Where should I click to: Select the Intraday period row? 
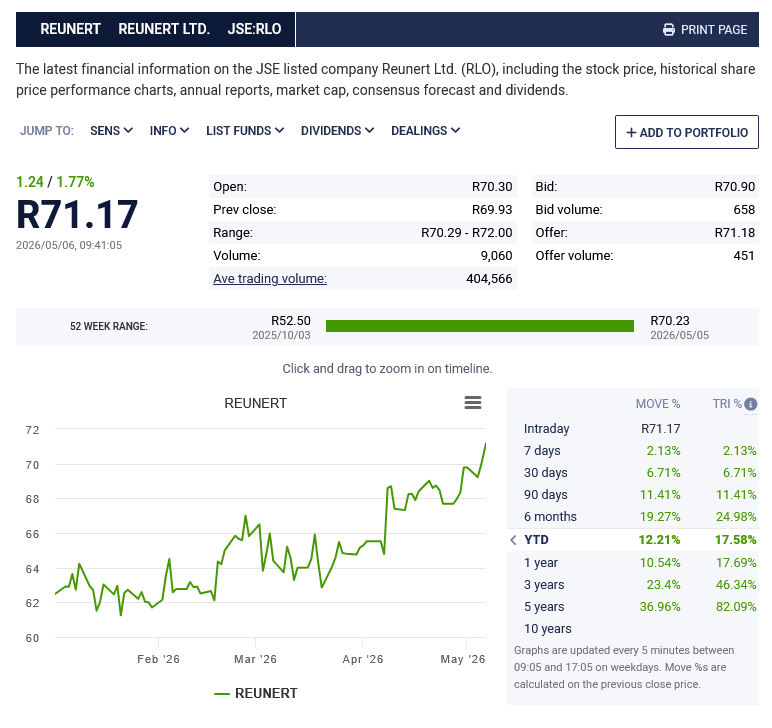click(633, 429)
